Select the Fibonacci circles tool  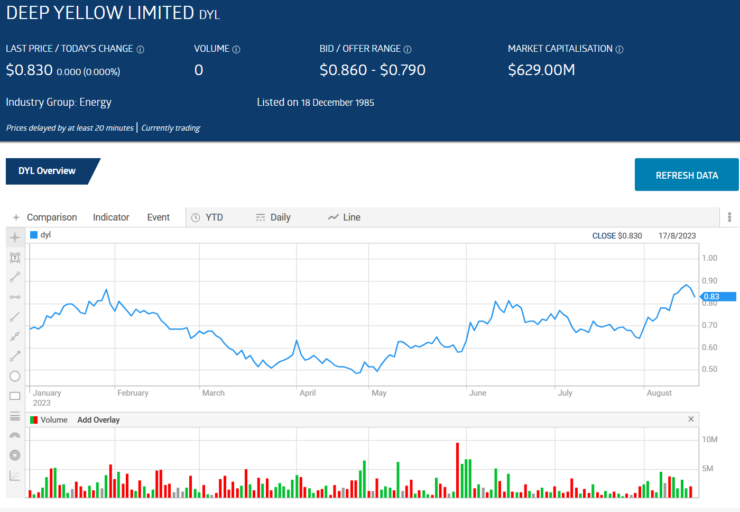tap(15, 455)
